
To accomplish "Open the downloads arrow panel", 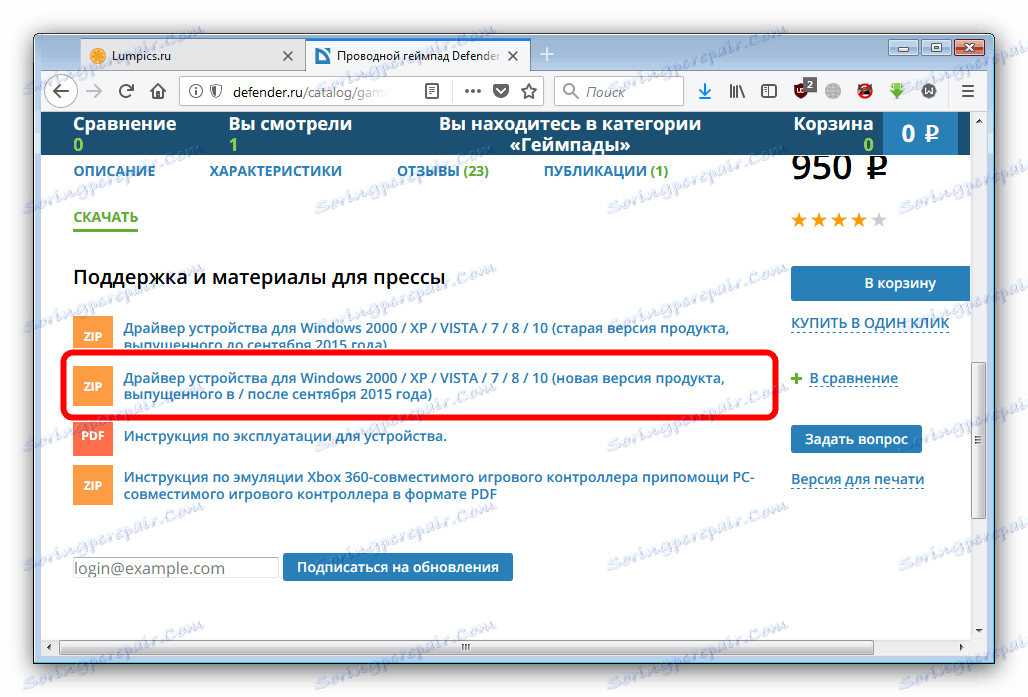I will (705, 91).
